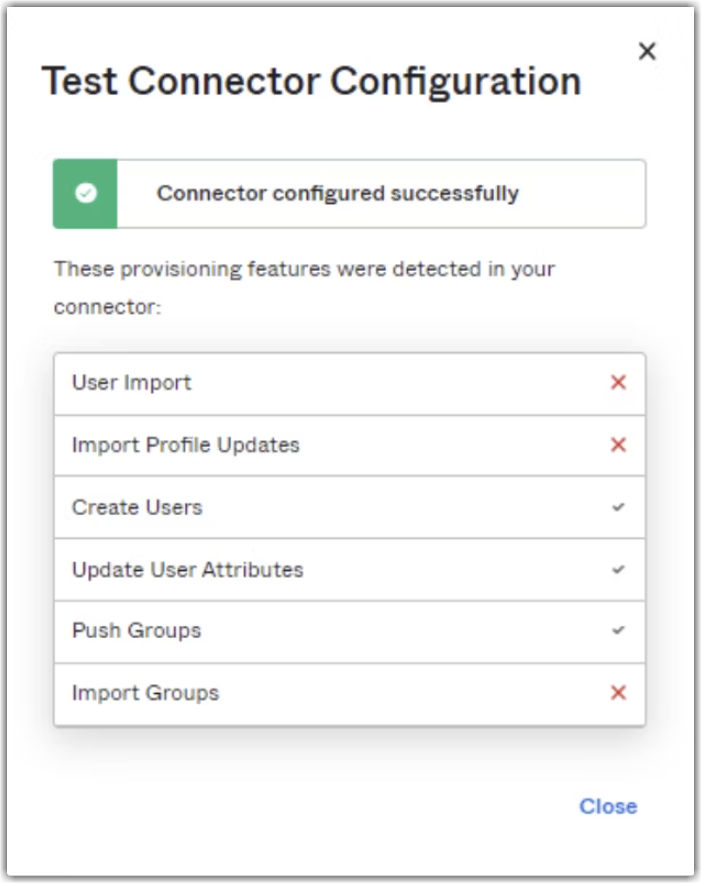
Task: Click the word connector below description
Action: pyautogui.click(x=107, y=307)
